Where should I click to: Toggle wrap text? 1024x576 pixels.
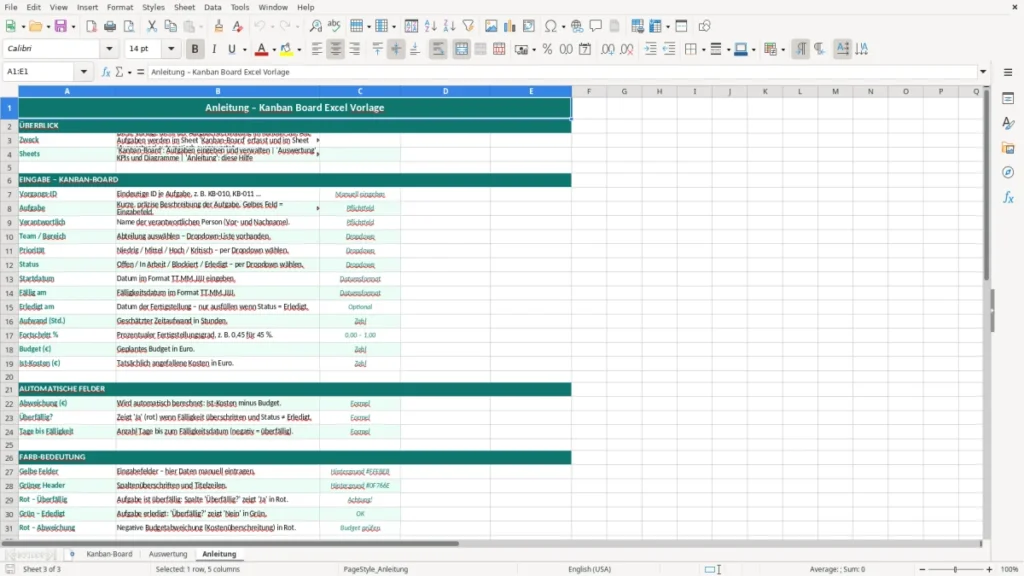438,49
